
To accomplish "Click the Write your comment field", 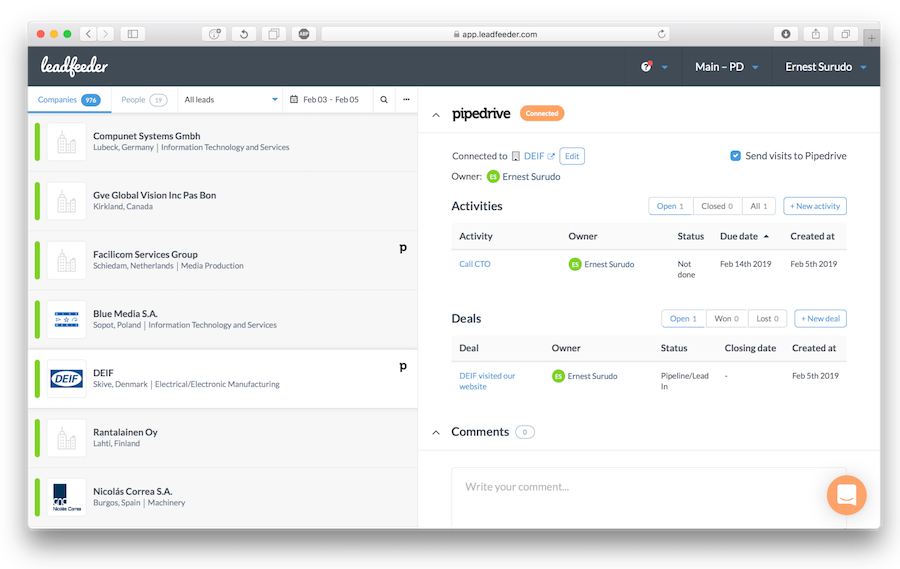I will pos(649,497).
